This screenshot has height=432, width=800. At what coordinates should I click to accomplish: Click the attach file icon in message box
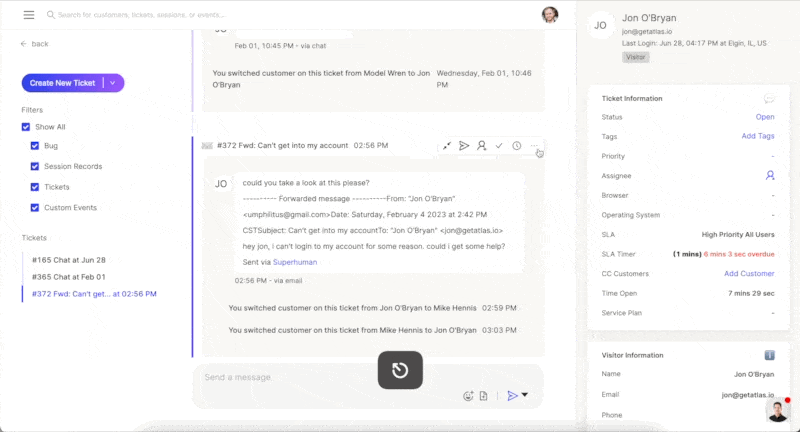click(x=483, y=396)
